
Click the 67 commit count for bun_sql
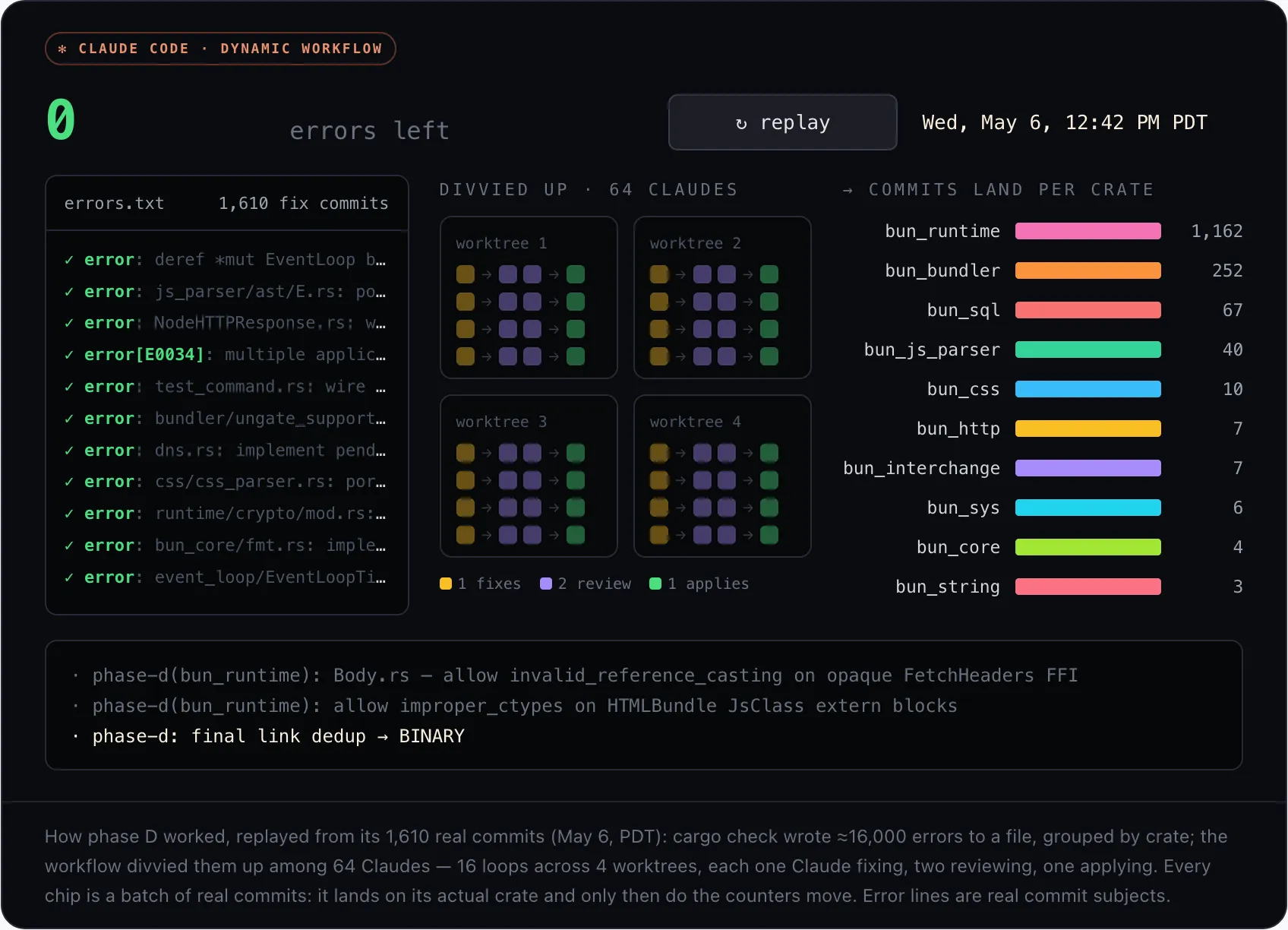(x=1233, y=310)
